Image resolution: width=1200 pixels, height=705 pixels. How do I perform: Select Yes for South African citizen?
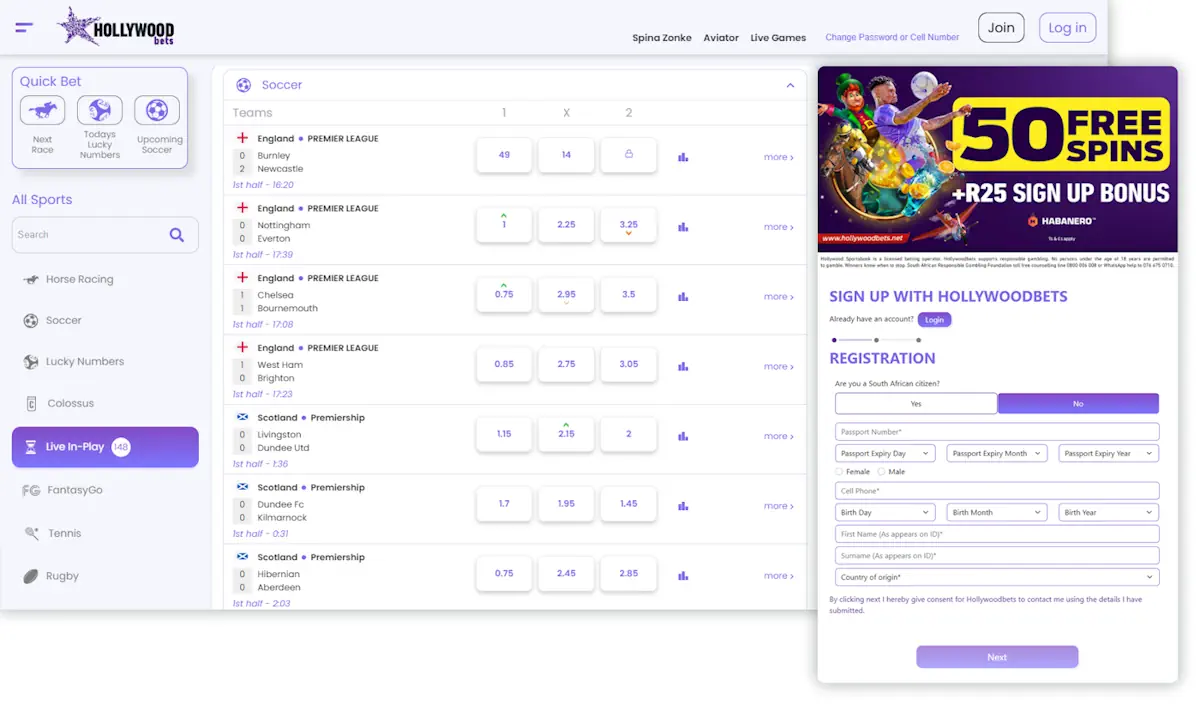pyautogui.click(x=915, y=403)
